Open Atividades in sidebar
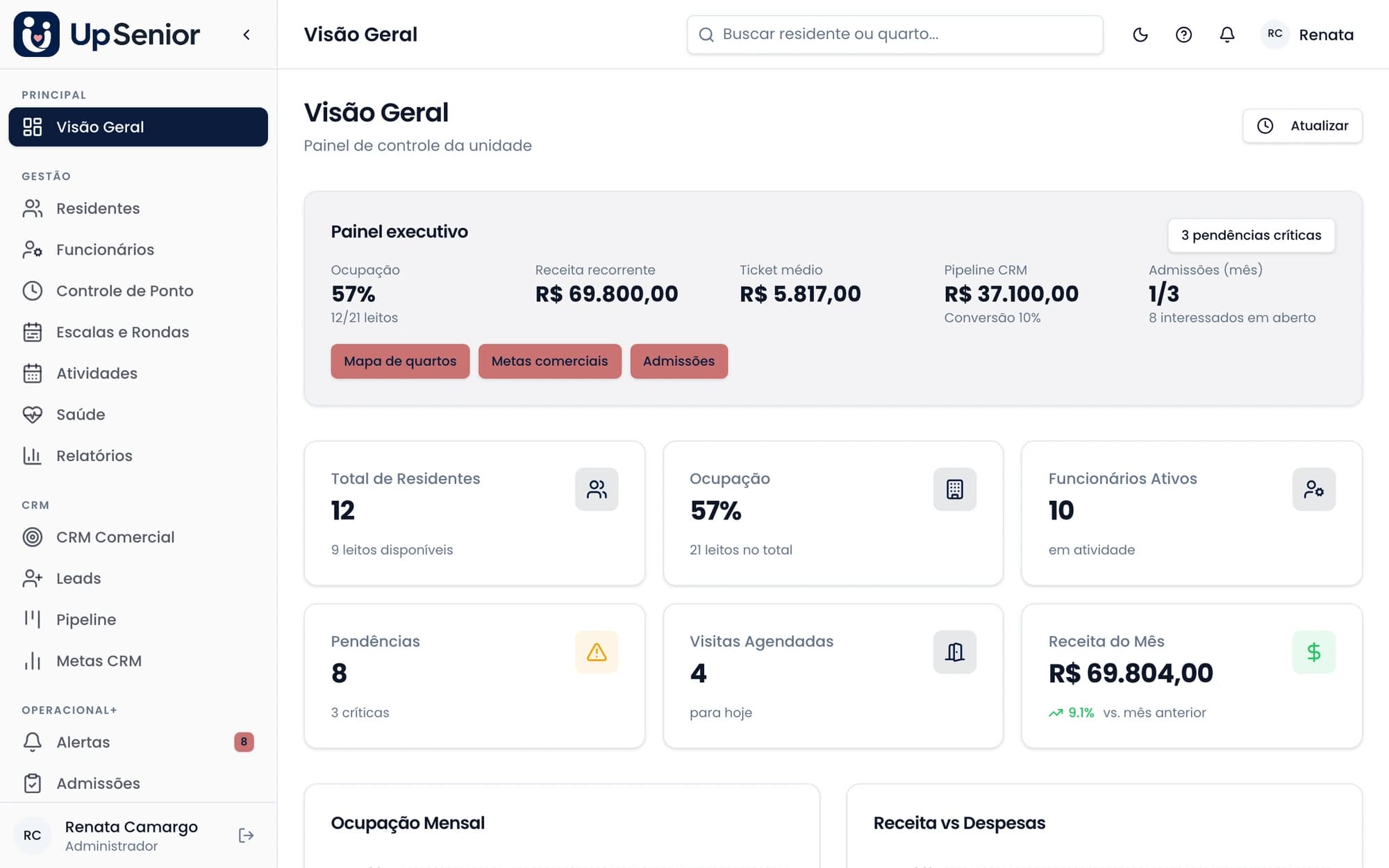The width and height of the screenshot is (1389, 868). click(x=138, y=373)
